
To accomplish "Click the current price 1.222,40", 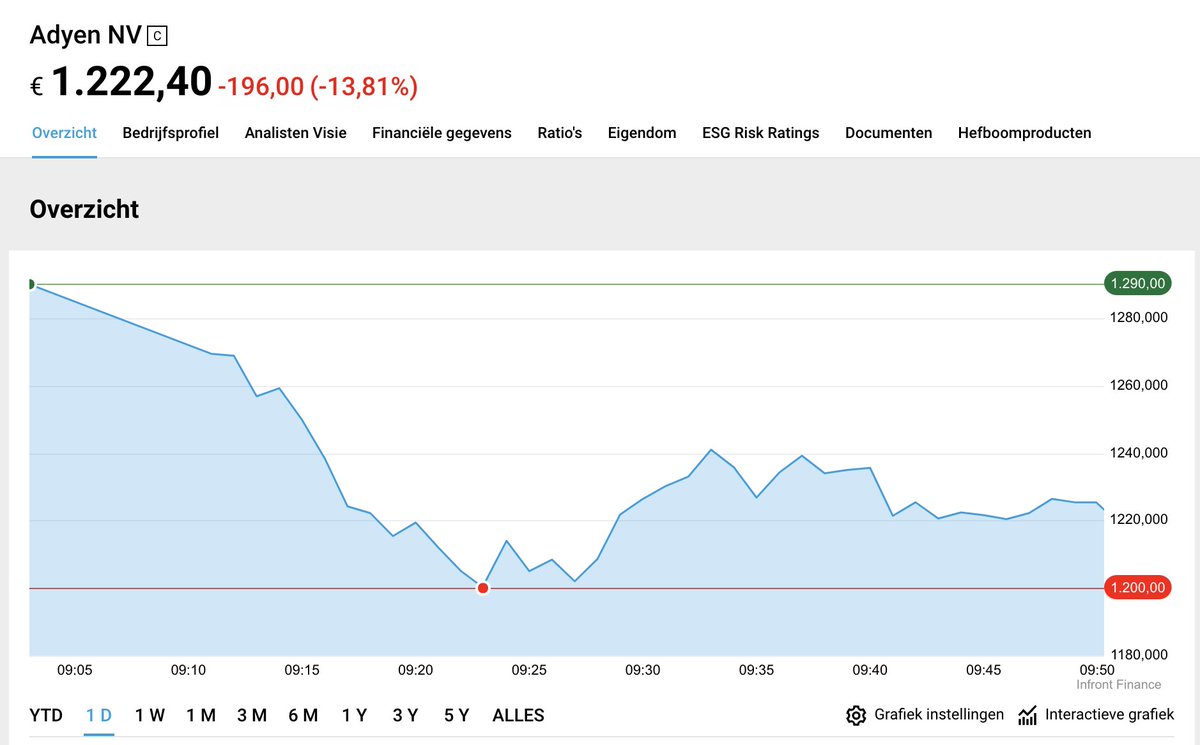I will click(x=131, y=82).
